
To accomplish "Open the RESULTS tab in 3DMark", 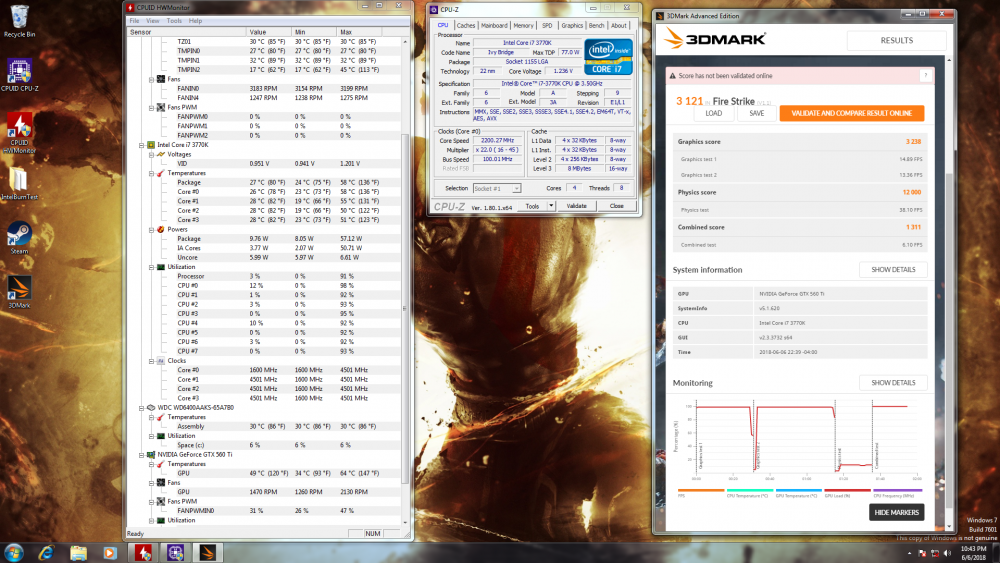I will pos(896,40).
